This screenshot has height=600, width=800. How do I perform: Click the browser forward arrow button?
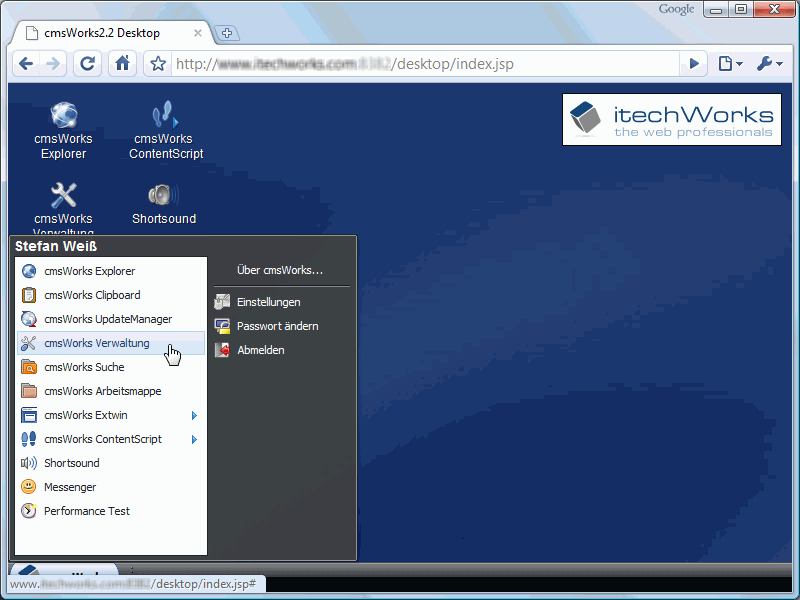pyautogui.click(x=53, y=64)
